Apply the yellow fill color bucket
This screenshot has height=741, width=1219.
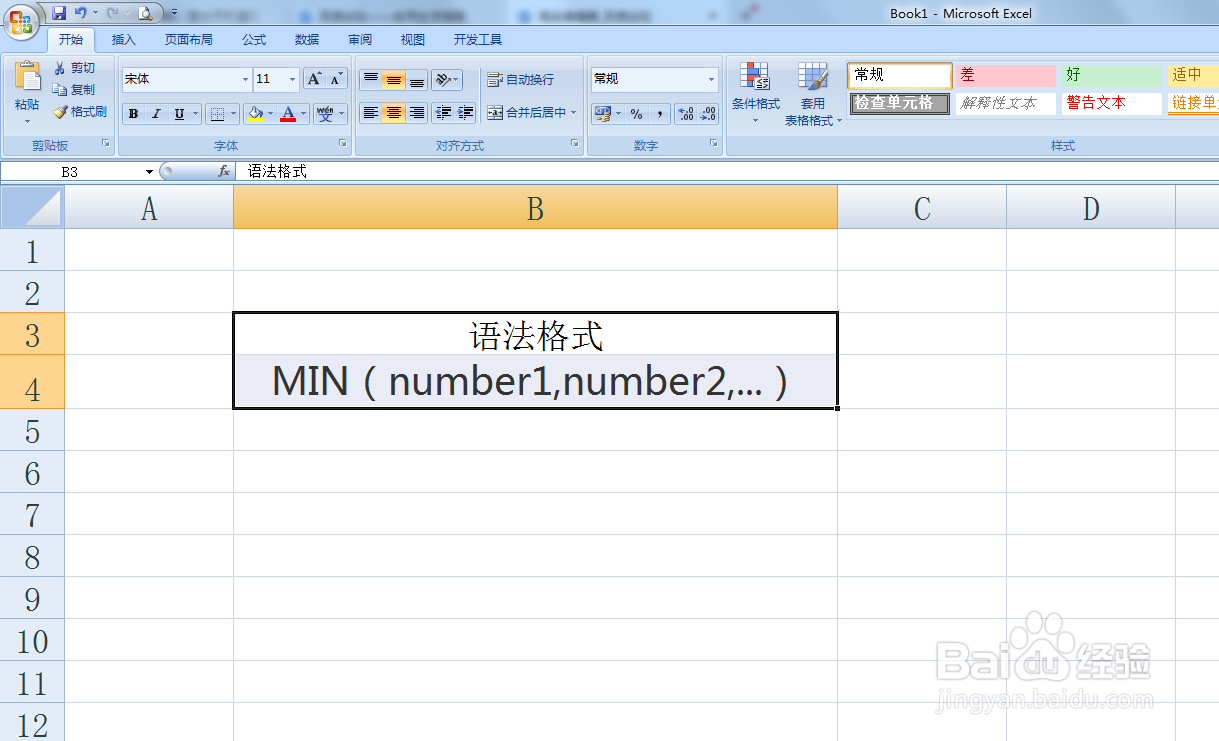point(255,114)
